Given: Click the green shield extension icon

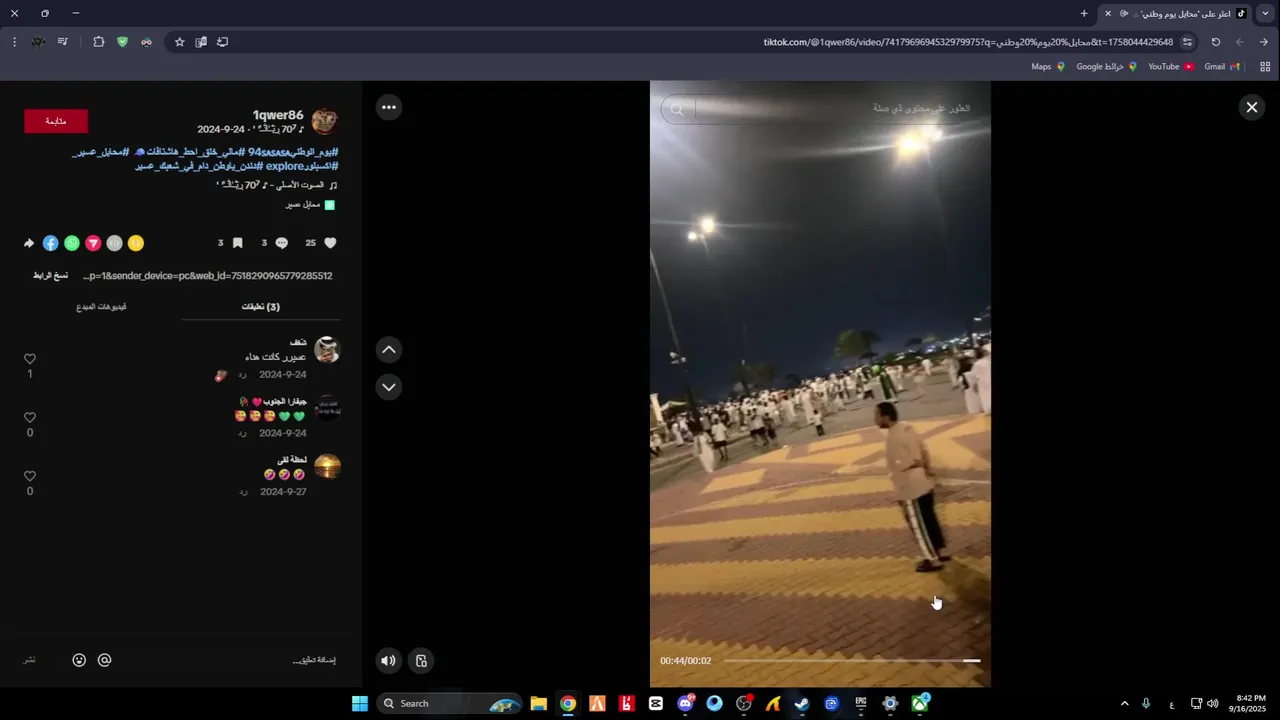Looking at the screenshot, I should coord(122,42).
